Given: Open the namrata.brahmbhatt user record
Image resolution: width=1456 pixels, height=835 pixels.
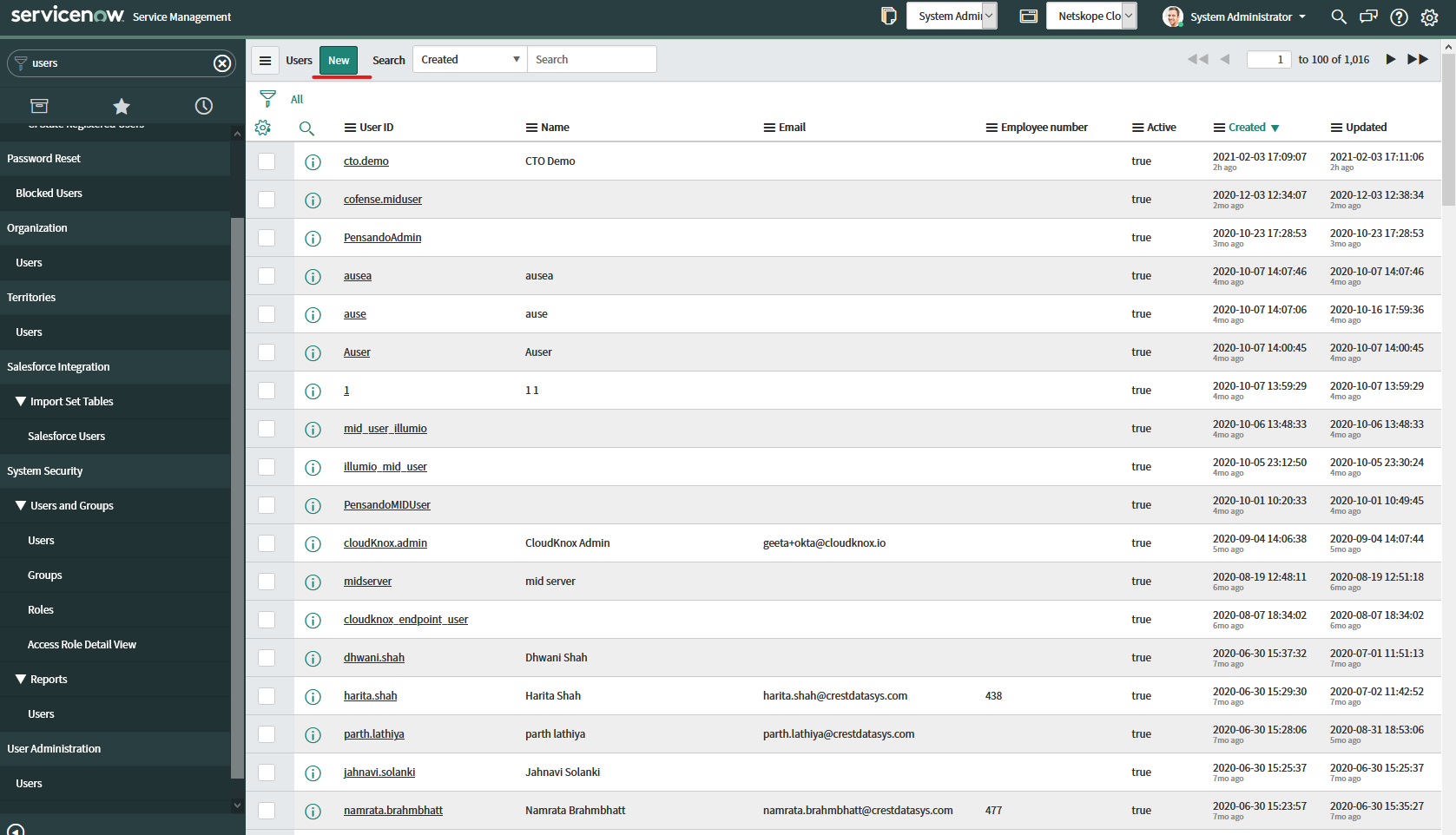Looking at the screenshot, I should [393, 811].
